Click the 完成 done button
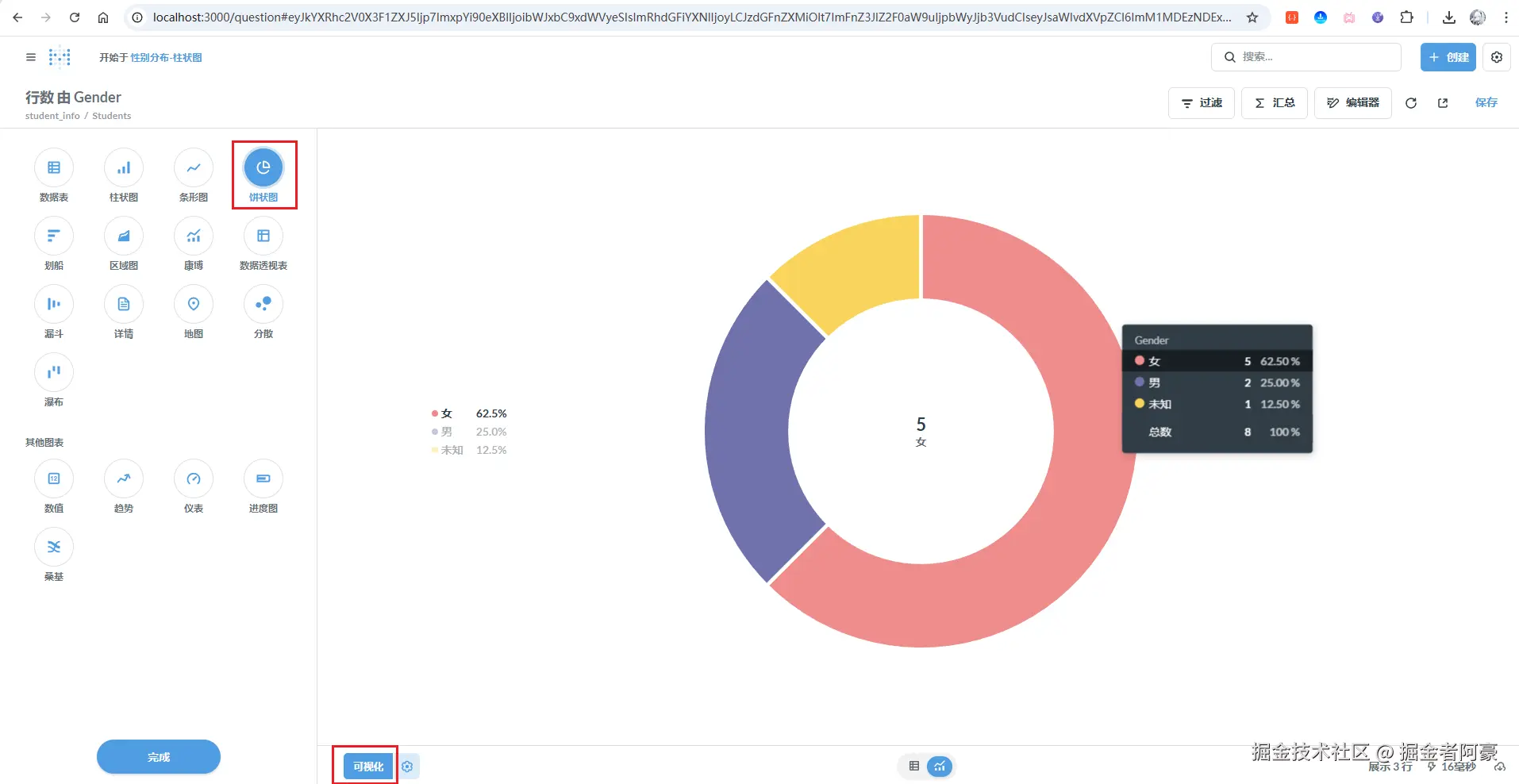The height and width of the screenshot is (784, 1519). coord(159,757)
